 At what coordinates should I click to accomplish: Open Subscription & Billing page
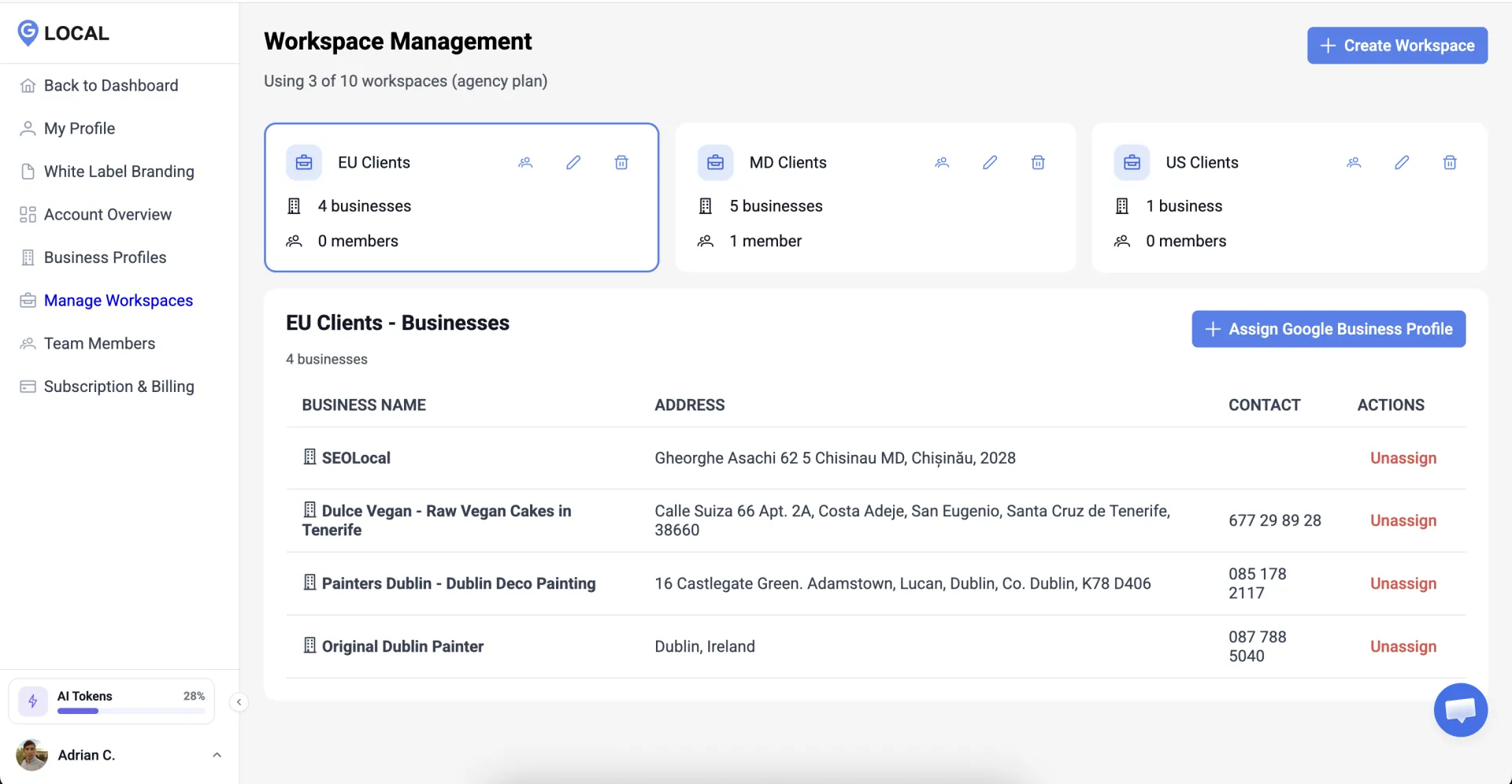coord(119,386)
